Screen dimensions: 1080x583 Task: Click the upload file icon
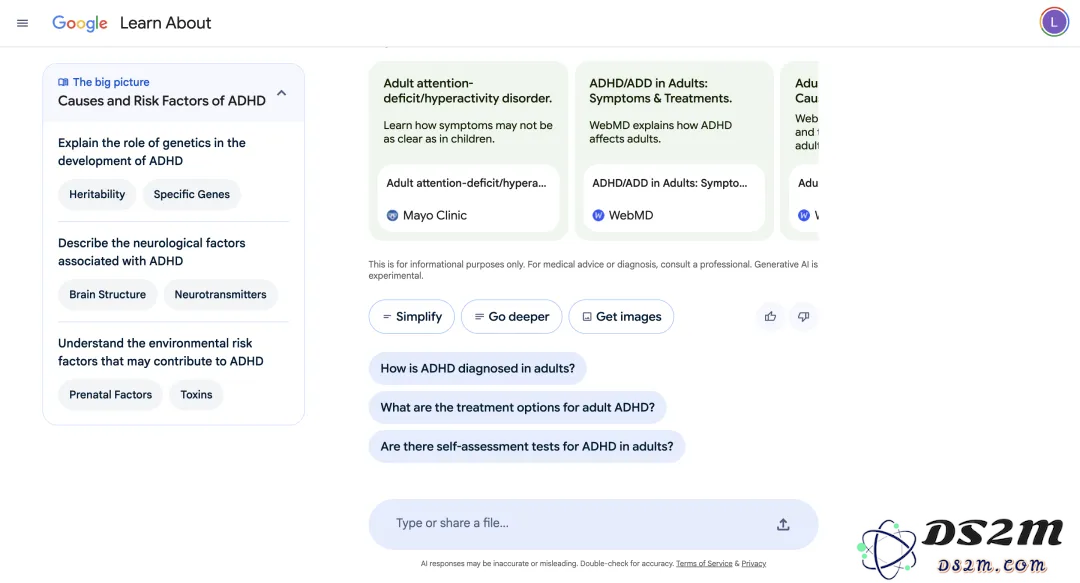point(783,524)
